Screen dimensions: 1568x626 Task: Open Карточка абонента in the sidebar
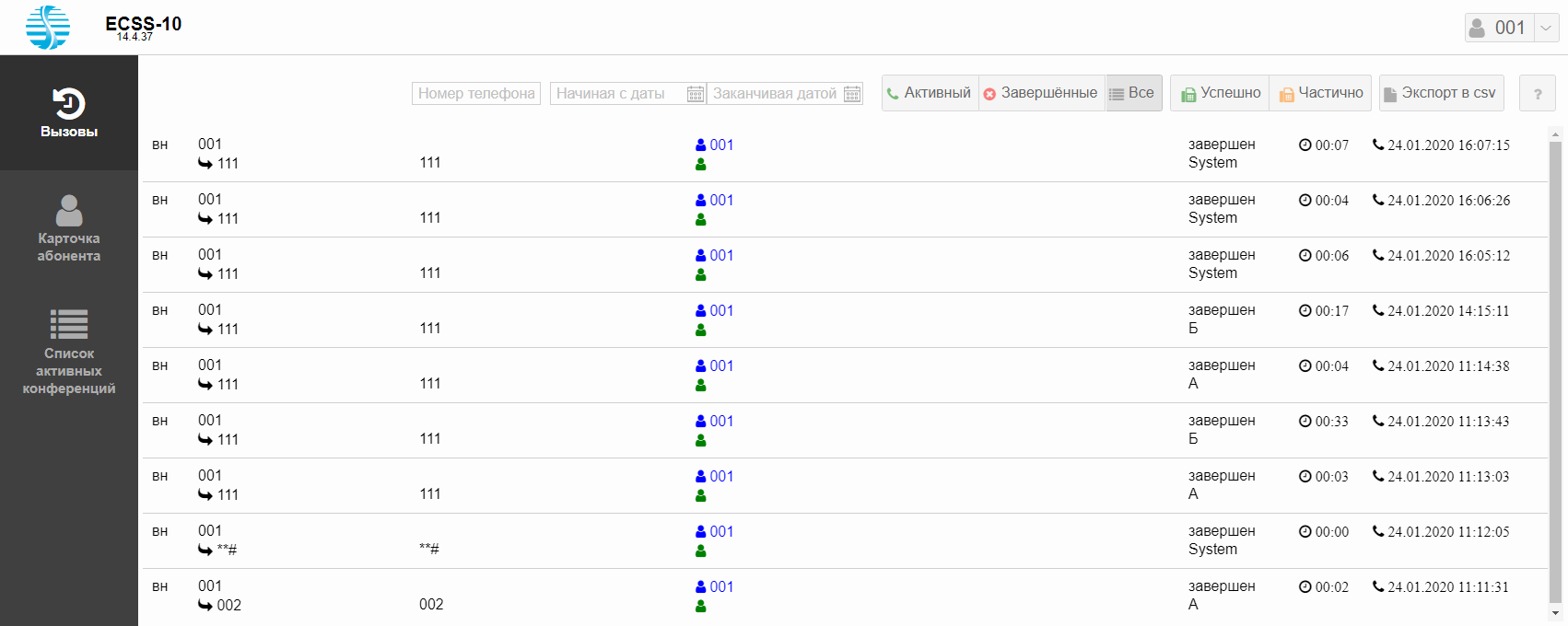[x=69, y=228]
